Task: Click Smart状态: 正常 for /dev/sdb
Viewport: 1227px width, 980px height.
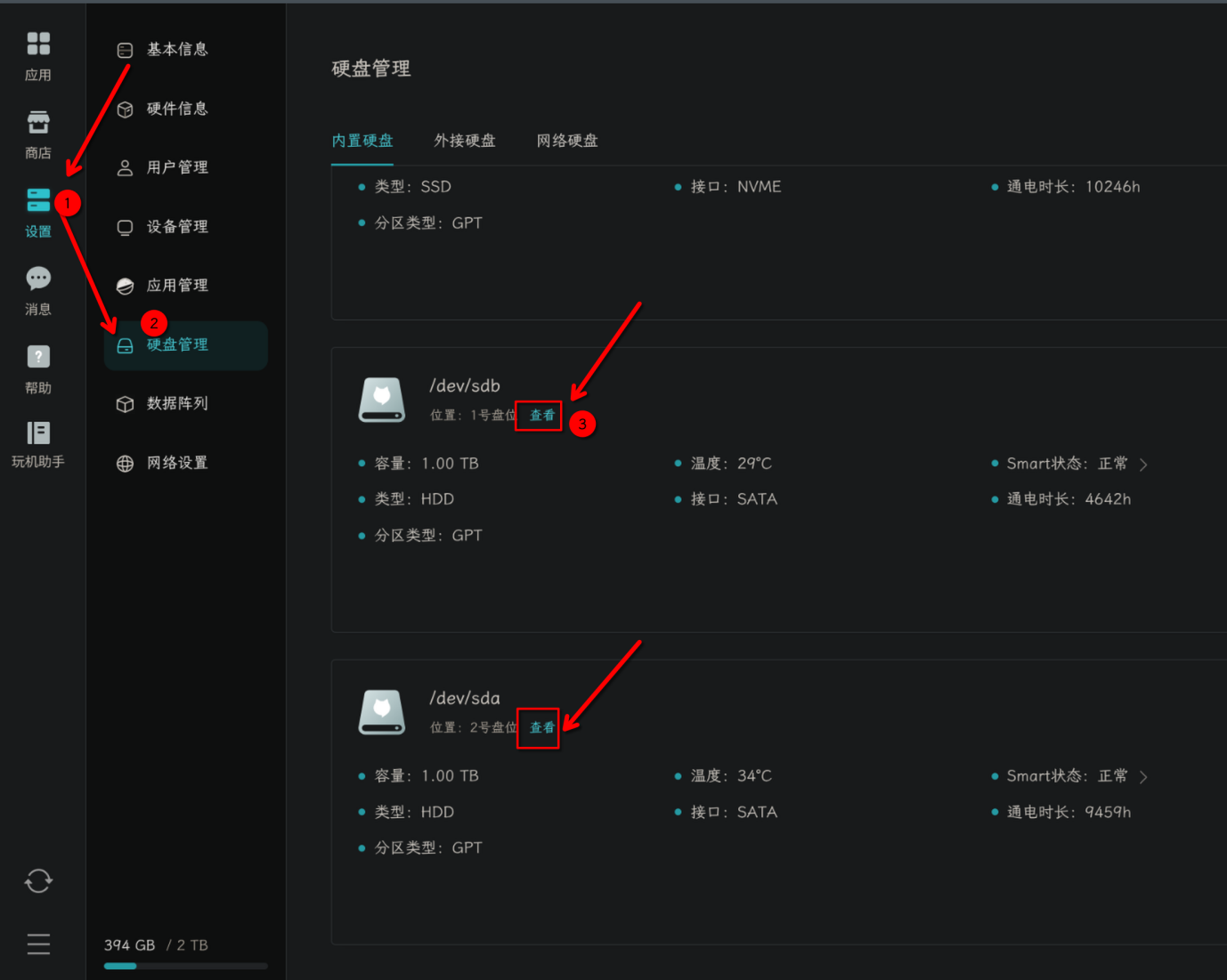Action: tap(1067, 463)
